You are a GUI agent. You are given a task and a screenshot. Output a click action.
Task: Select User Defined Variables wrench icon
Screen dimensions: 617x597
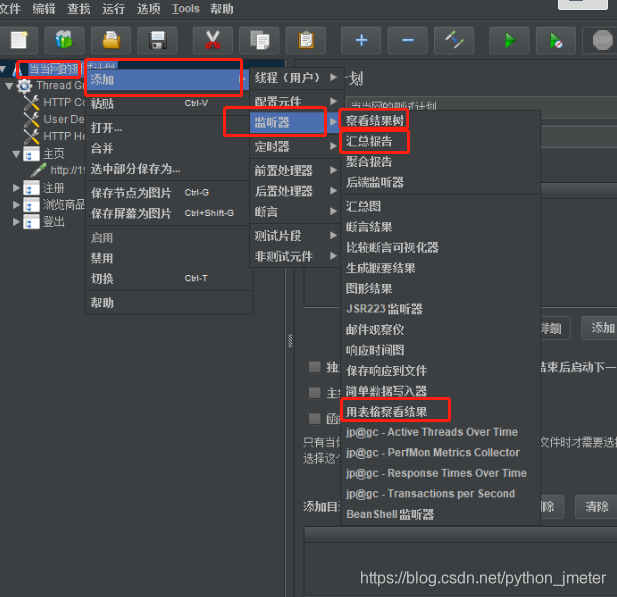pyautogui.click(x=31, y=120)
